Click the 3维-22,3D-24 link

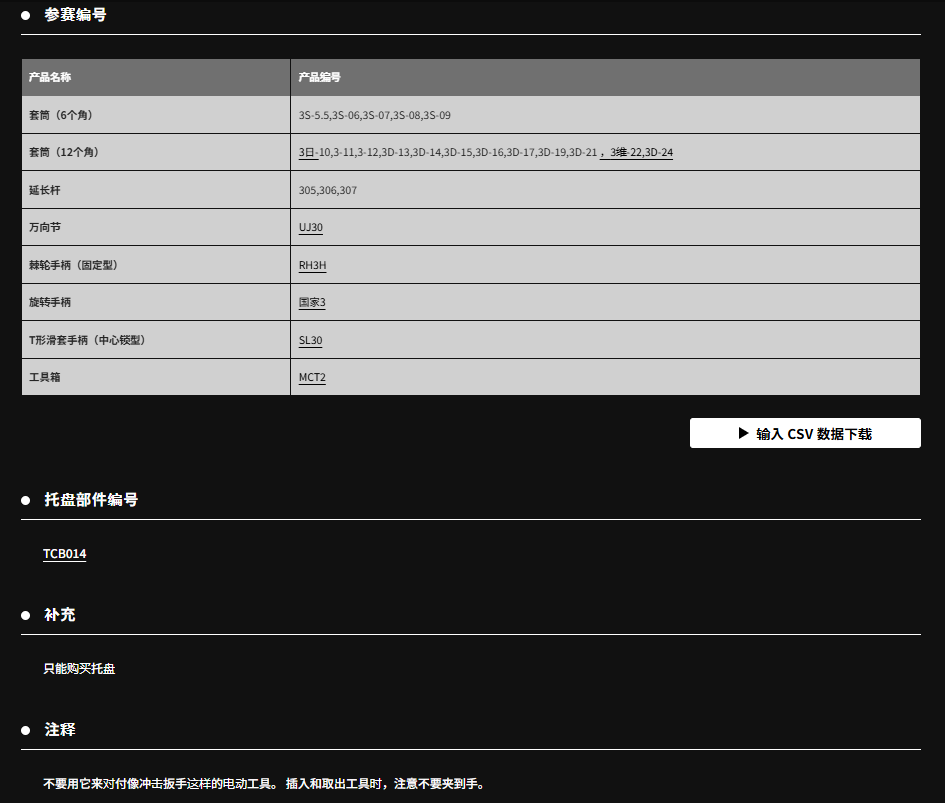click(640, 152)
